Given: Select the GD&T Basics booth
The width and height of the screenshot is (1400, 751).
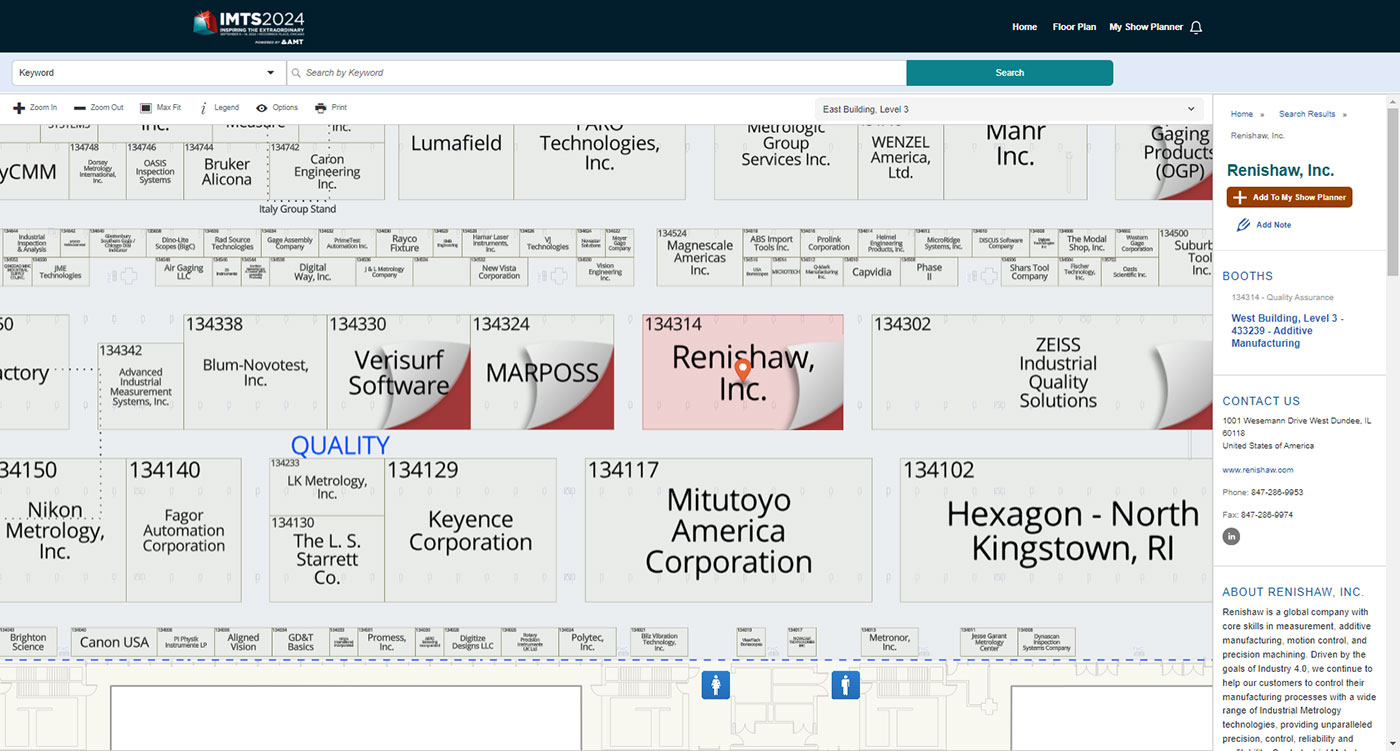Looking at the screenshot, I should [301, 641].
